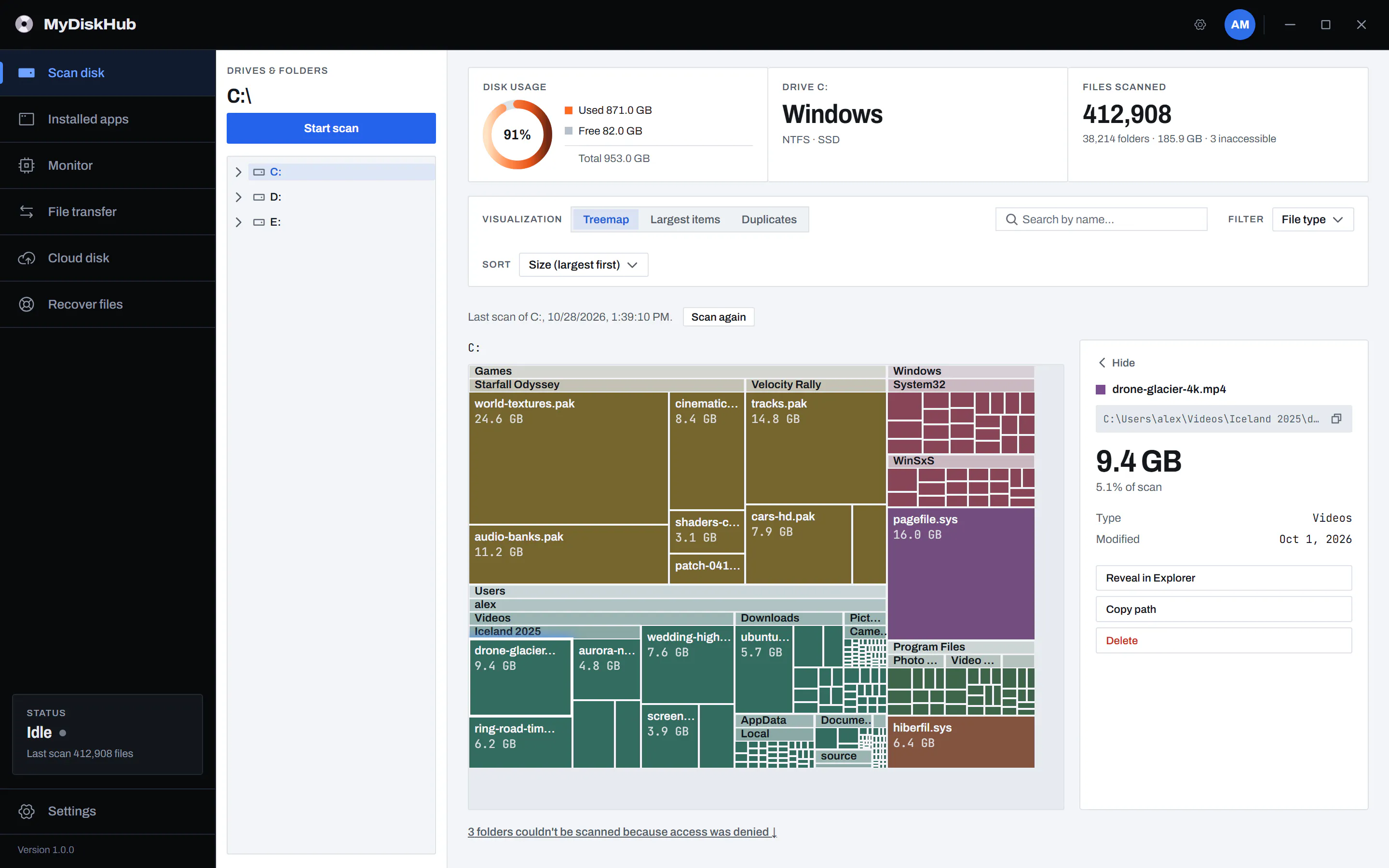The image size is (1389, 868).
Task: Click Reveal in Explorer button
Action: coord(1224,578)
